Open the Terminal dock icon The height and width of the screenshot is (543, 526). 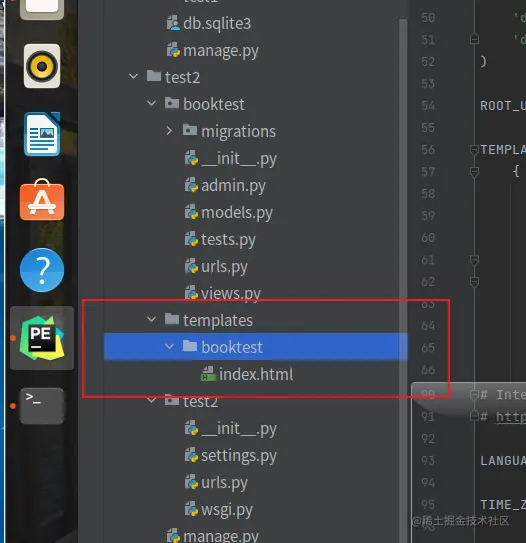click(x=42, y=406)
